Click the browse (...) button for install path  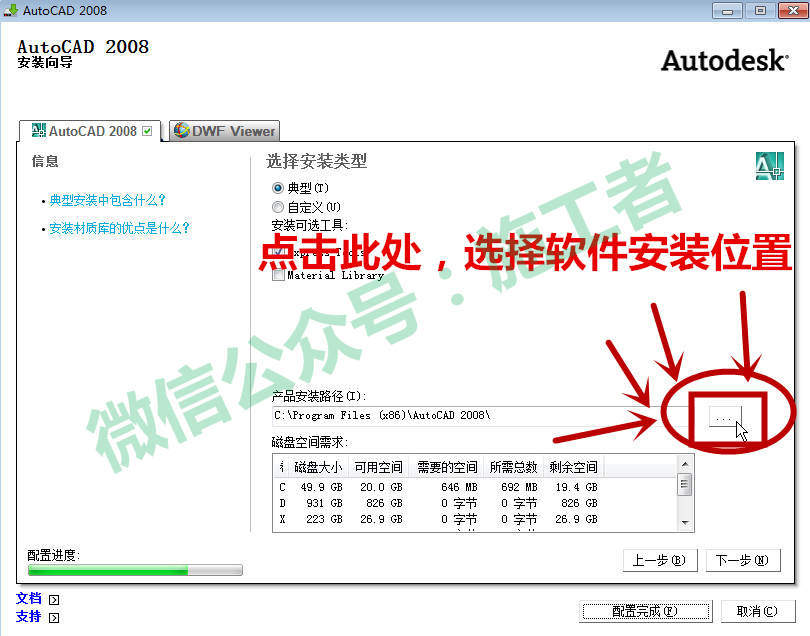725,416
